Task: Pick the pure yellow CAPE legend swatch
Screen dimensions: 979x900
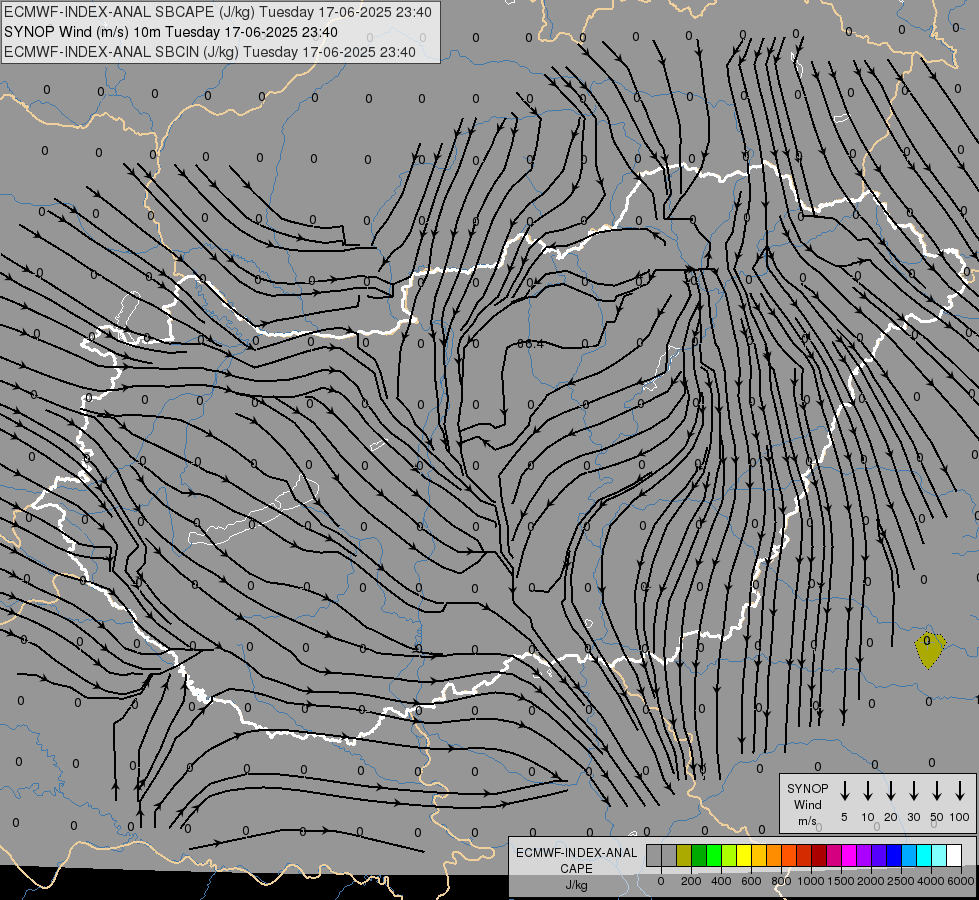Action: coord(744,855)
